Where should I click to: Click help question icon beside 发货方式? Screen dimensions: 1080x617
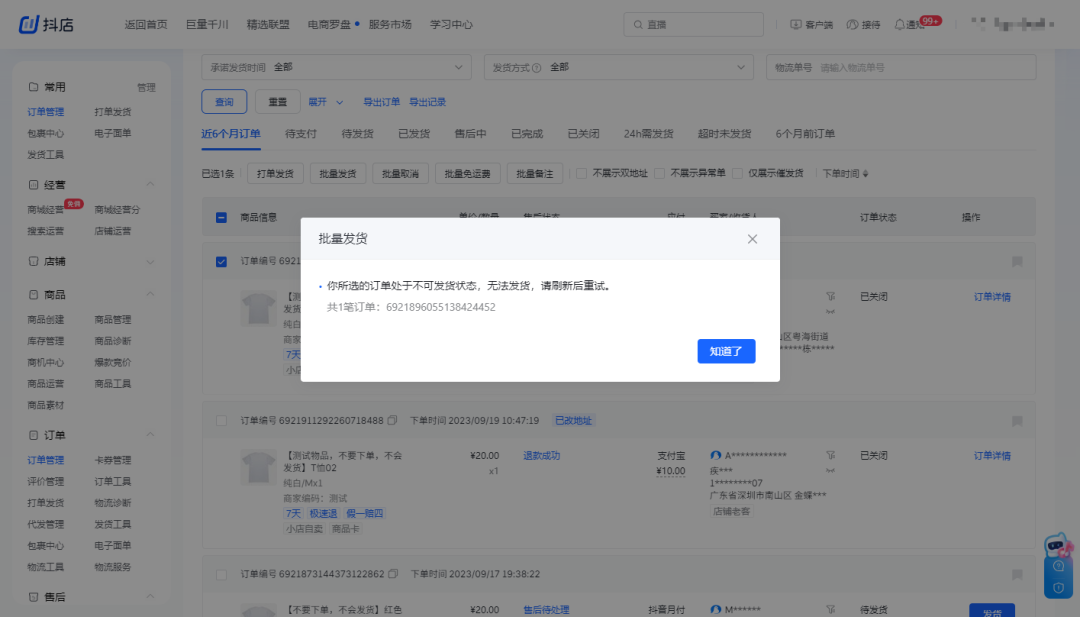(x=537, y=67)
